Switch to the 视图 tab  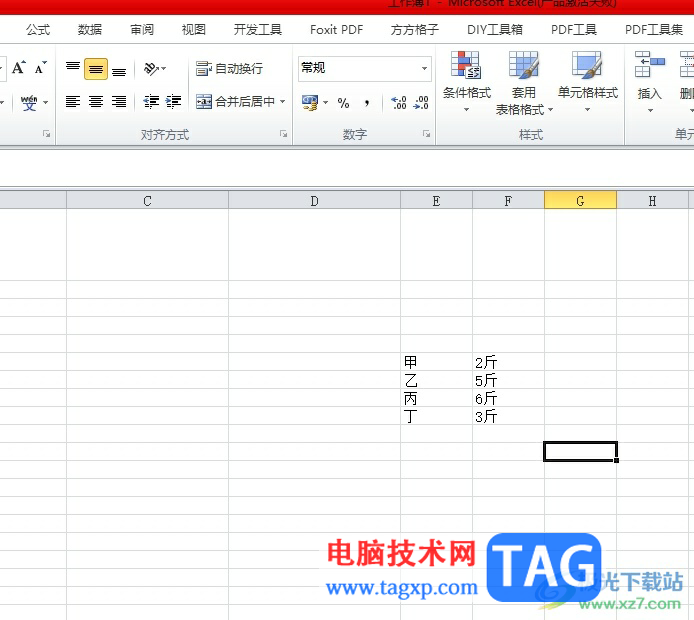pyautogui.click(x=194, y=30)
